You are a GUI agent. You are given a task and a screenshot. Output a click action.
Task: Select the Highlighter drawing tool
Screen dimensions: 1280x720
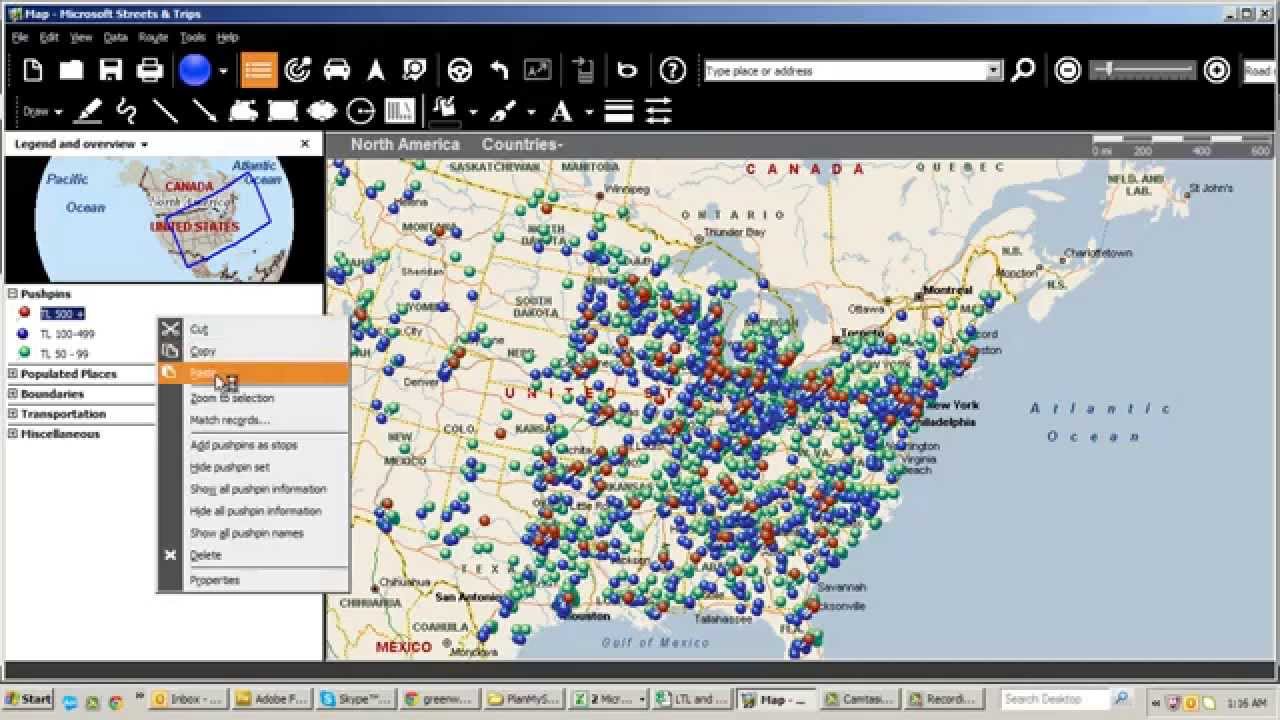(88, 111)
